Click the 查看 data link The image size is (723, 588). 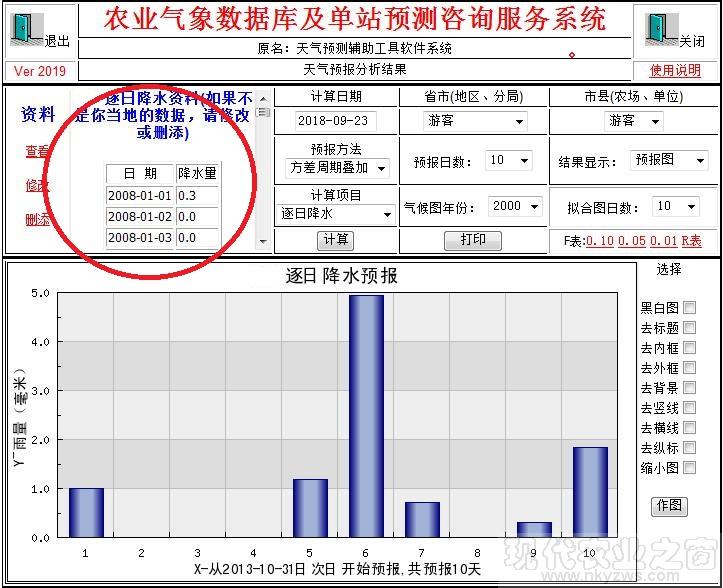click(x=37, y=152)
